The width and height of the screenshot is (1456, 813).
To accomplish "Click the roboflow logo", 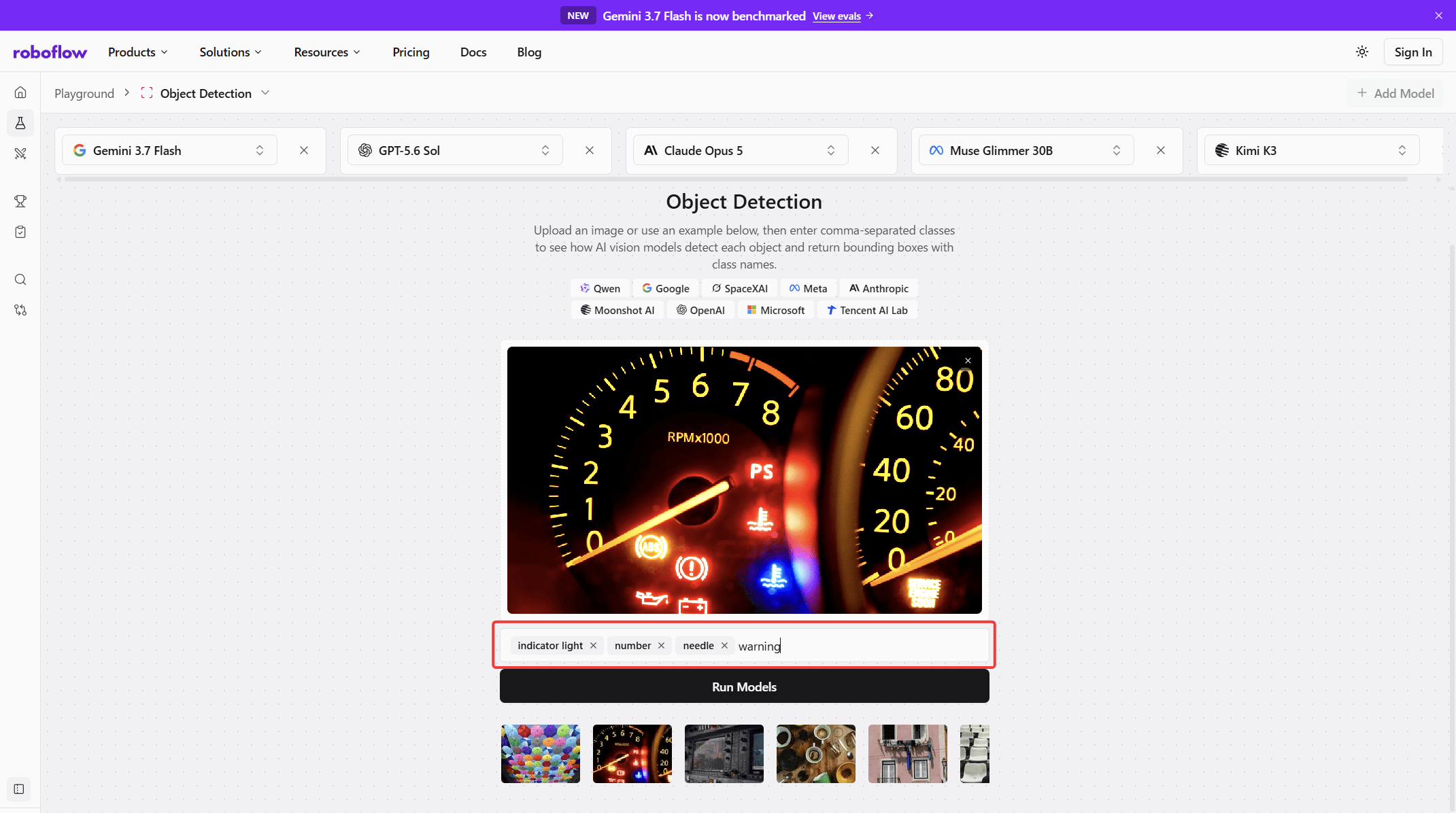I will click(x=50, y=52).
